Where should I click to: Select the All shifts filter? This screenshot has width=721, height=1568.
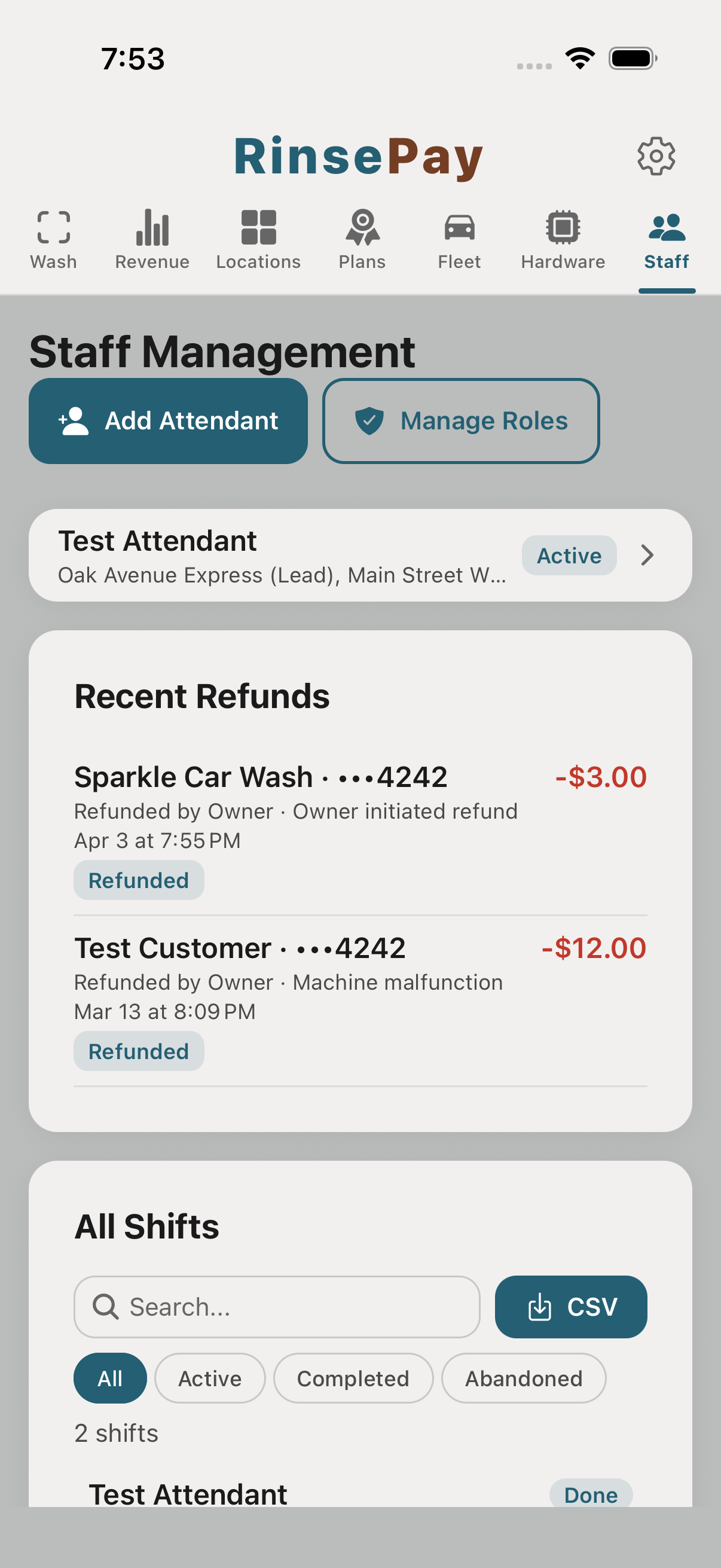pyautogui.click(x=110, y=1378)
